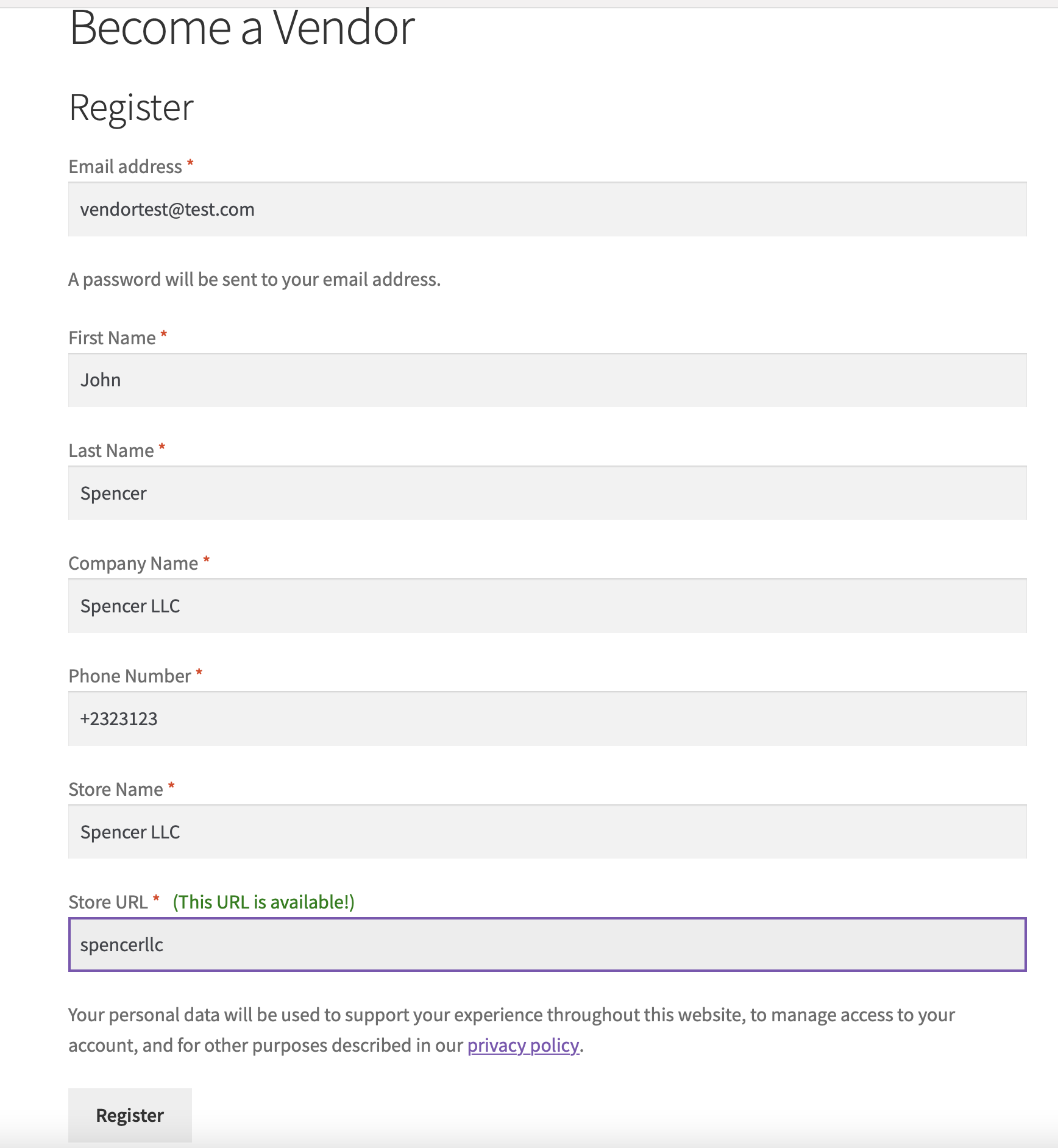The width and height of the screenshot is (1058, 1148).
Task: Click into the Company Name field
Action: point(547,606)
